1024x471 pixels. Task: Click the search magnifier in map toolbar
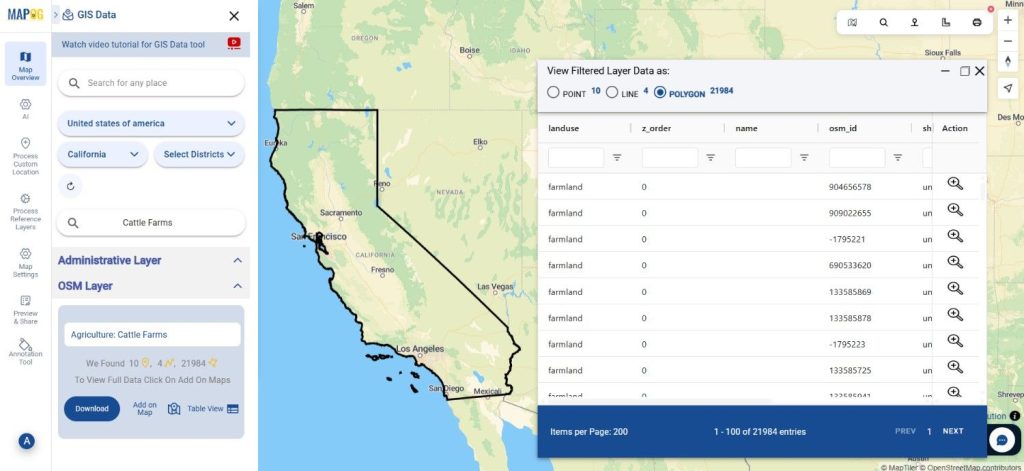[x=883, y=22]
